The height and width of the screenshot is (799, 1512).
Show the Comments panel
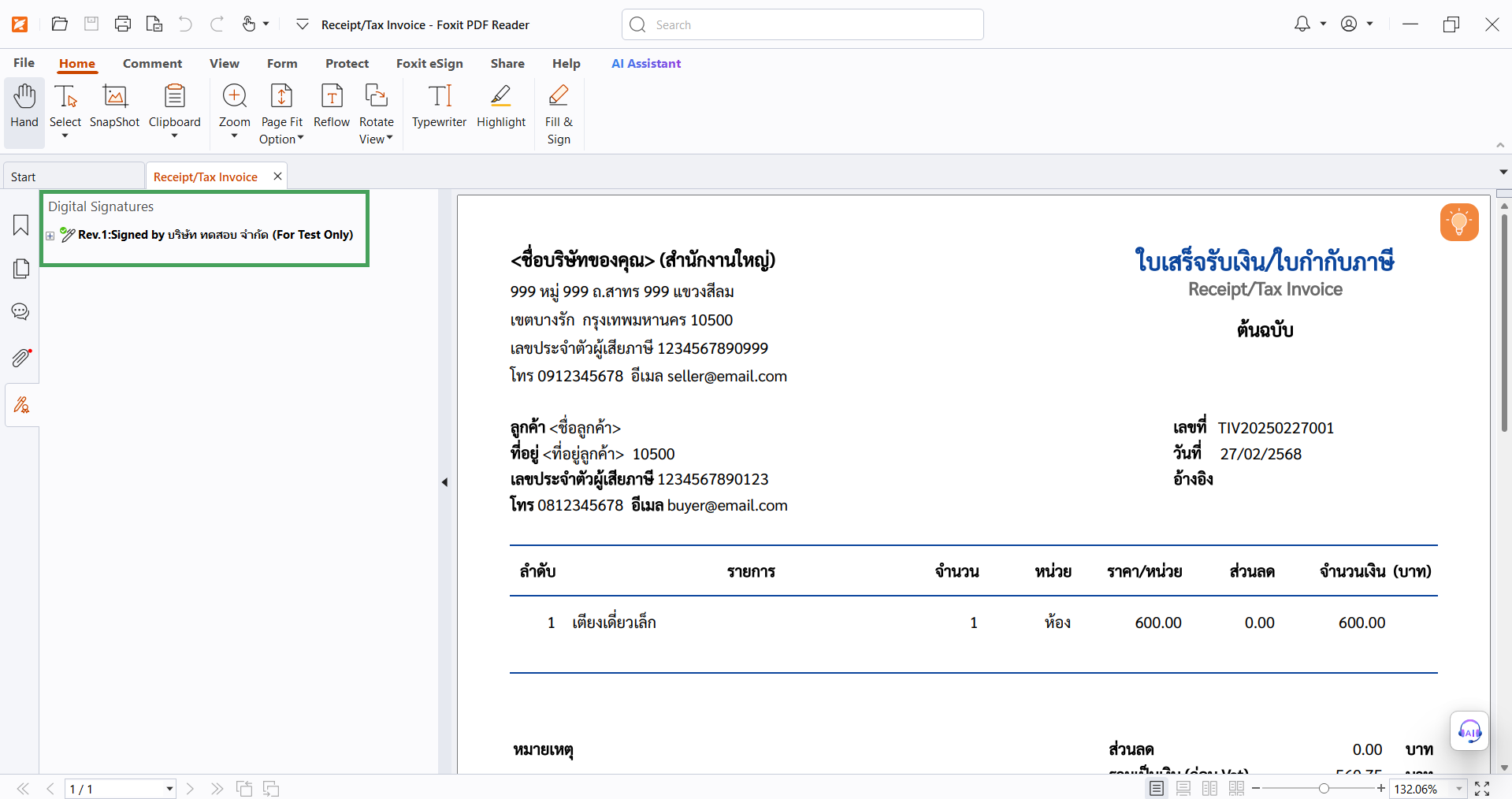(x=20, y=312)
